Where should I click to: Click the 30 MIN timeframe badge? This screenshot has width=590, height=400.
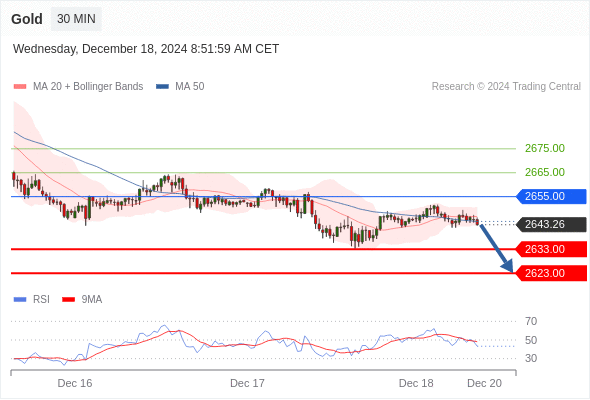pyautogui.click(x=76, y=19)
